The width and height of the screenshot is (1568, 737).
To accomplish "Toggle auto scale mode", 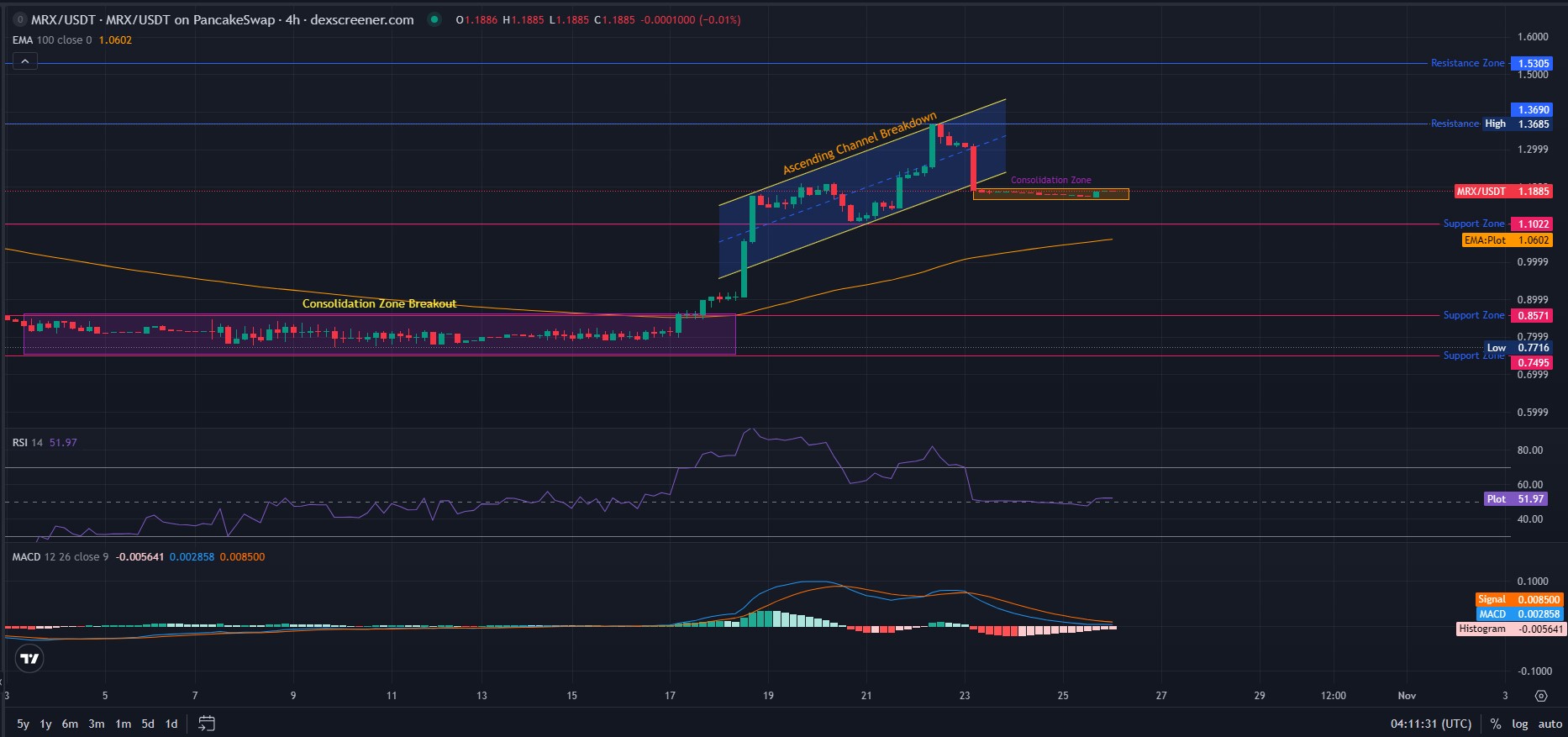I will tap(1550, 724).
